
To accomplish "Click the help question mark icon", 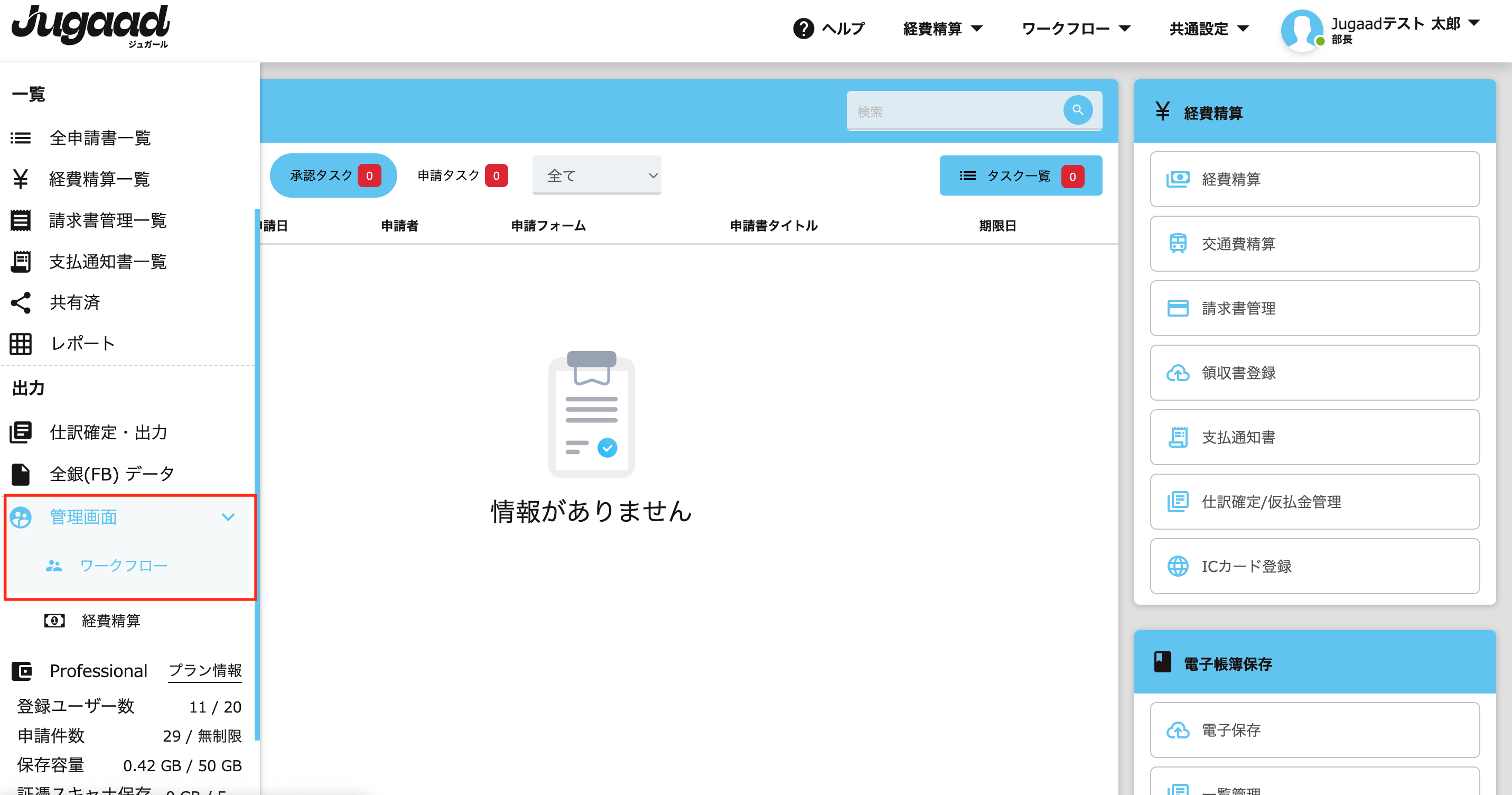I will [x=803, y=28].
